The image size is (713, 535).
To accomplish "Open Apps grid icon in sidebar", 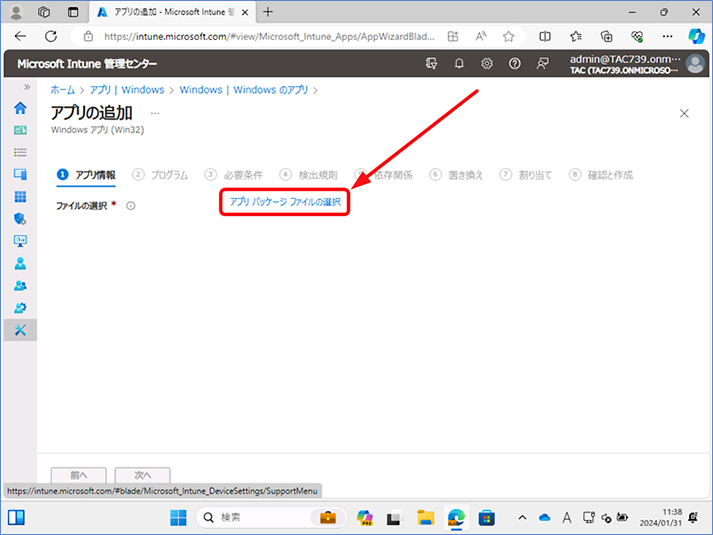I will [20, 196].
